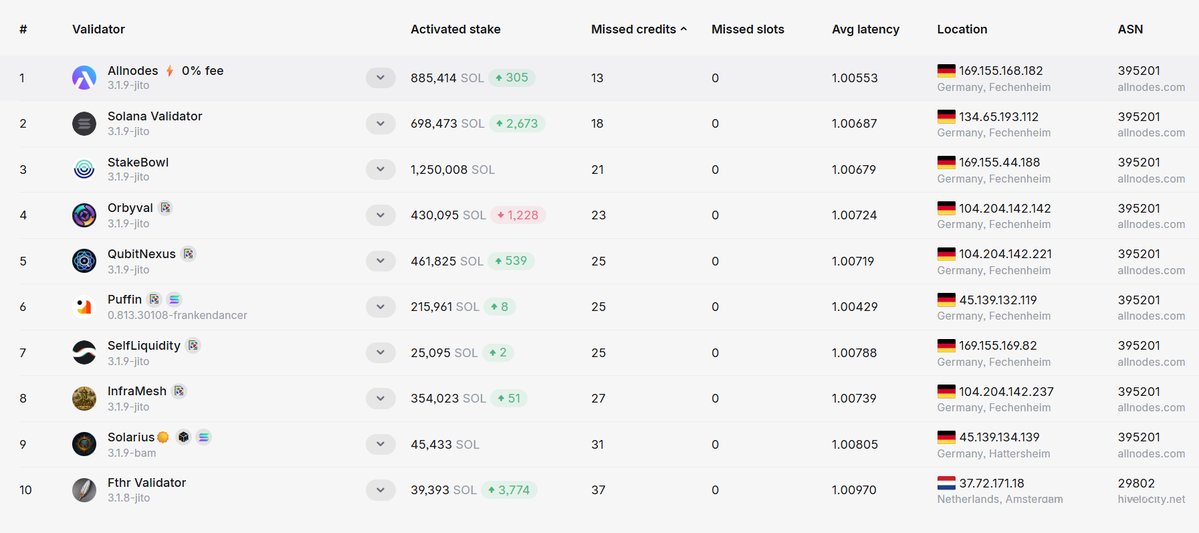Click the Netherlands flag beside 37.72.171.18
Image resolution: width=1199 pixels, height=533 pixels.
coord(946,483)
